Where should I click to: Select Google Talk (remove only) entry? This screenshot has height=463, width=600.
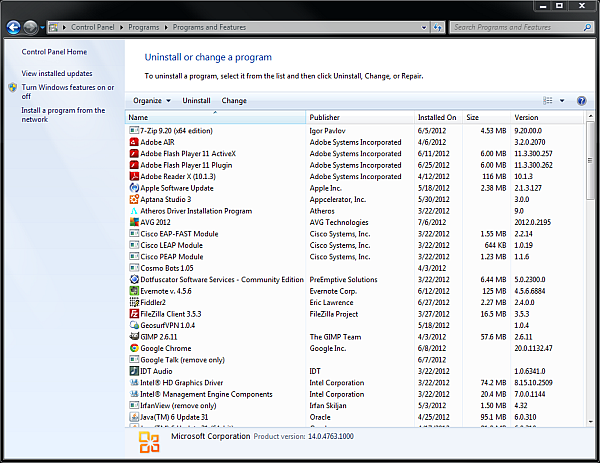click(x=356, y=360)
